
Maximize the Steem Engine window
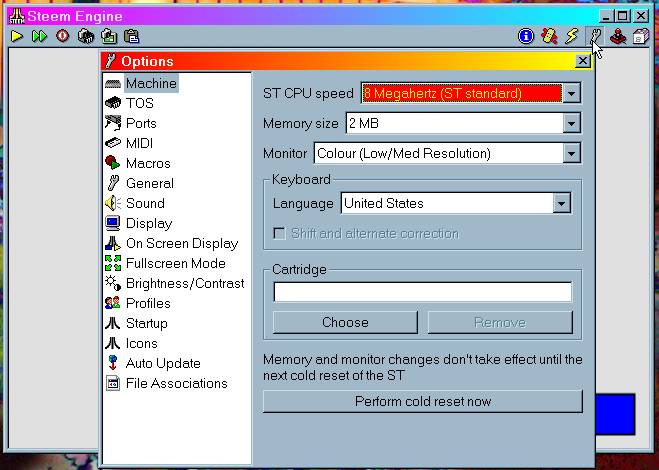tap(623, 16)
